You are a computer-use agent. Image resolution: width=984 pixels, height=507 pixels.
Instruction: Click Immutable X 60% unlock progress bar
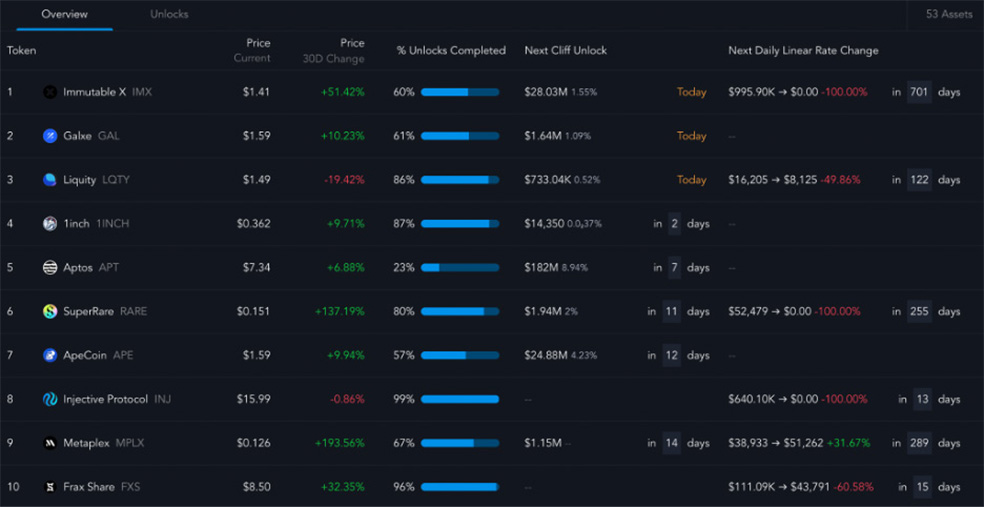click(x=460, y=92)
